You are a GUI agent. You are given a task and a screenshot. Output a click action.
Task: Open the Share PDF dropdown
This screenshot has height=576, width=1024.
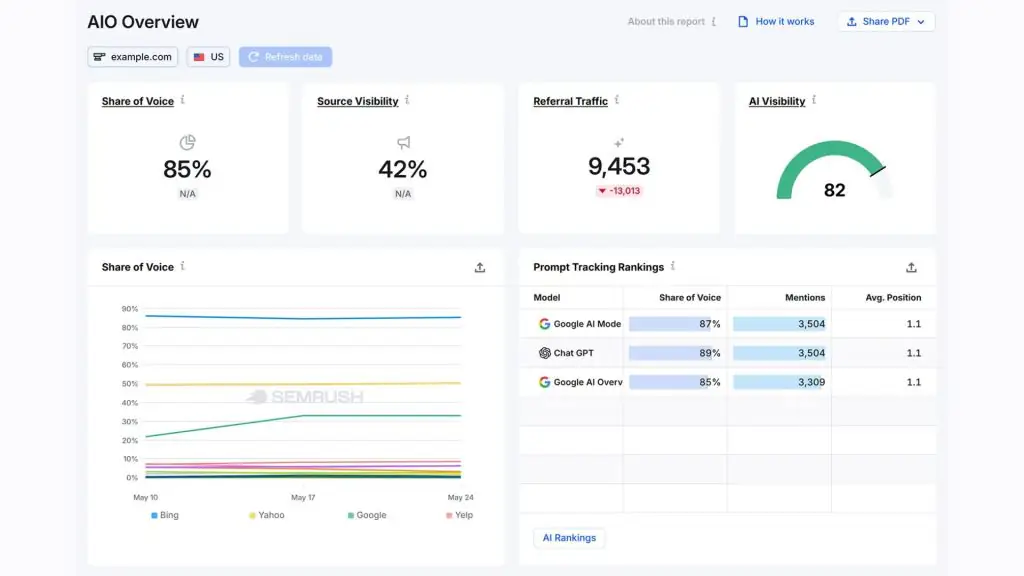pyautogui.click(x=886, y=22)
